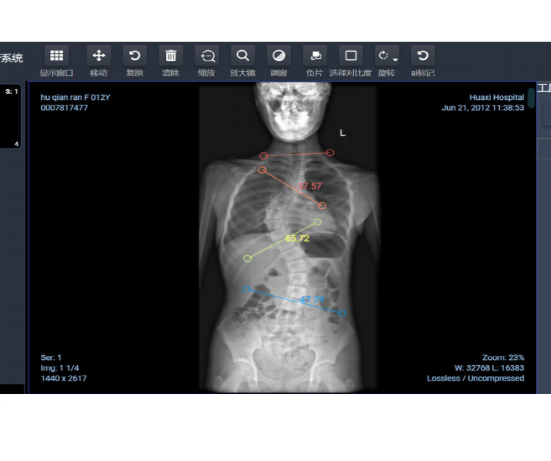Click upper endpoint circle of yellow line
The height and width of the screenshot is (461, 551).
click(x=317, y=222)
